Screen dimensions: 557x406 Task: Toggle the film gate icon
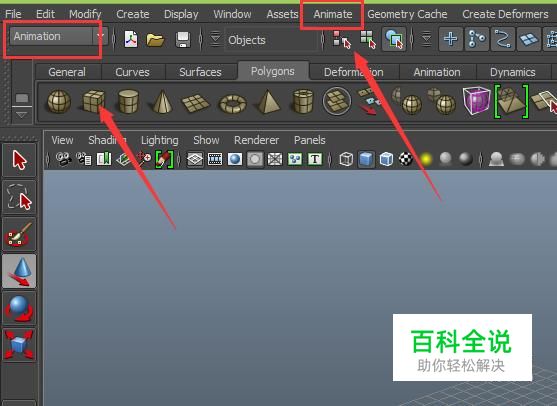(x=215, y=159)
